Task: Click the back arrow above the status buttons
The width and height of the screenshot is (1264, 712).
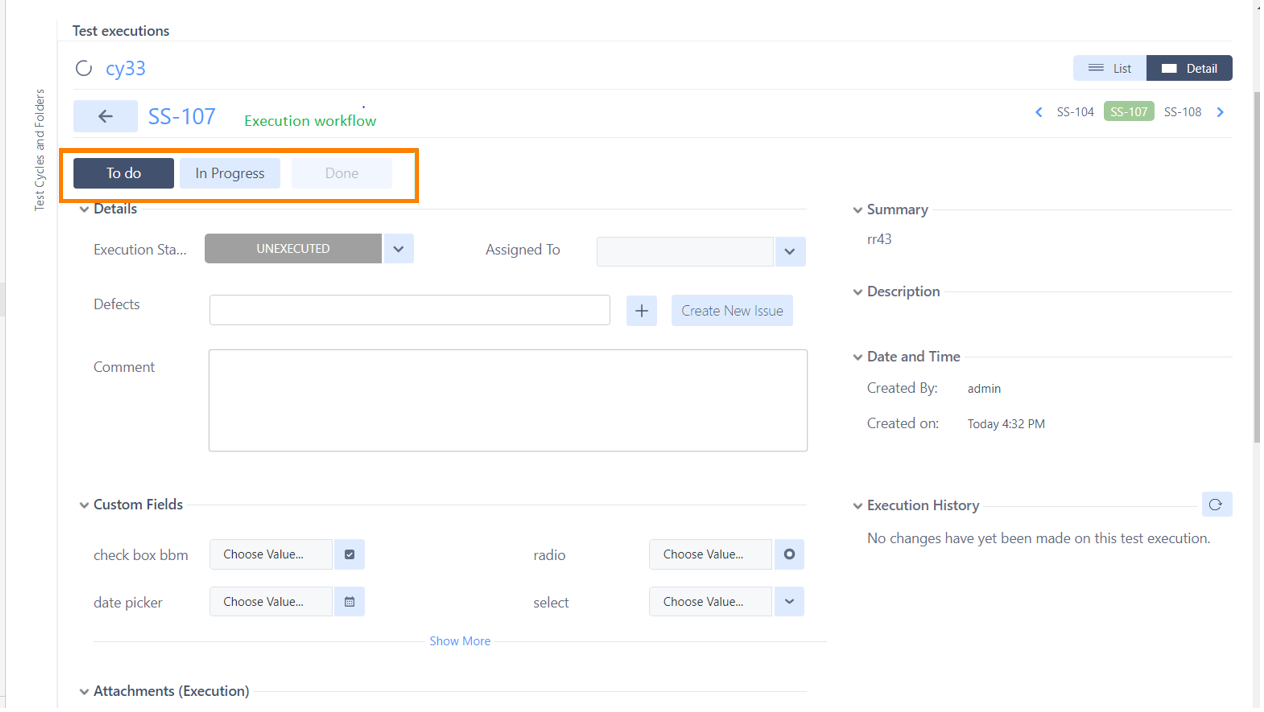Action: click(105, 116)
